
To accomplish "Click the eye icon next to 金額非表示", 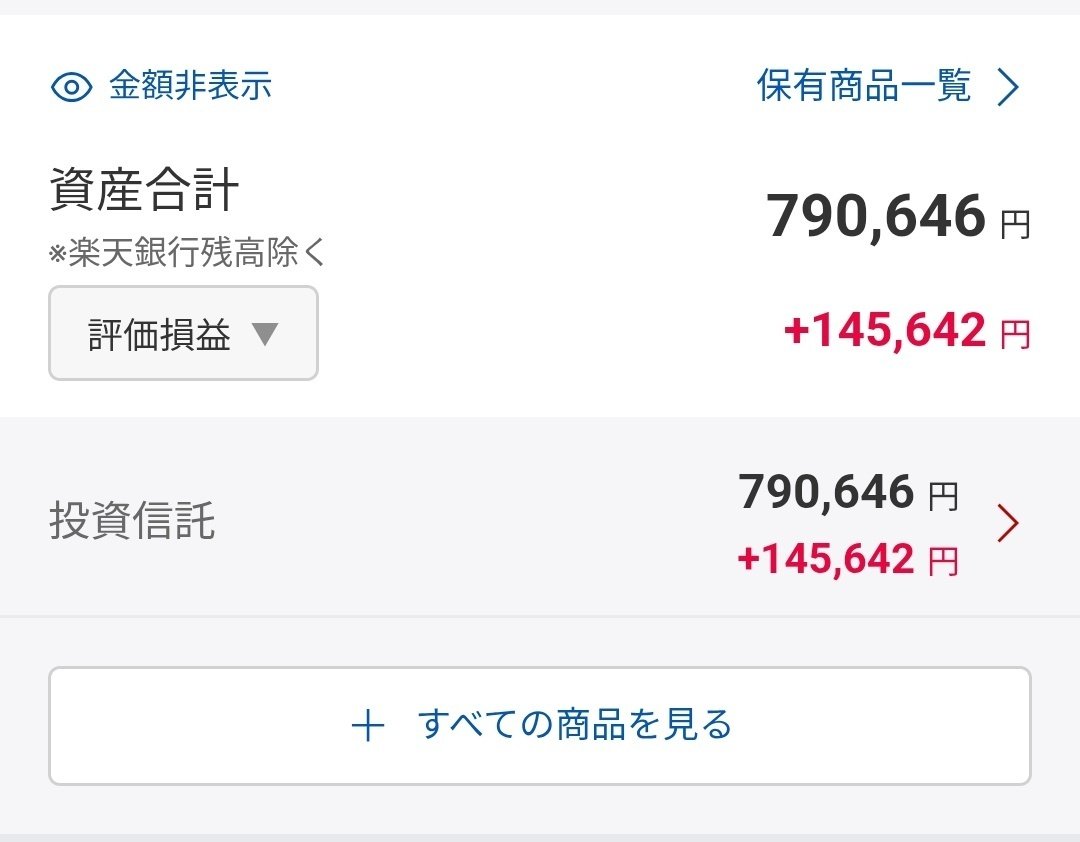I will point(70,88).
